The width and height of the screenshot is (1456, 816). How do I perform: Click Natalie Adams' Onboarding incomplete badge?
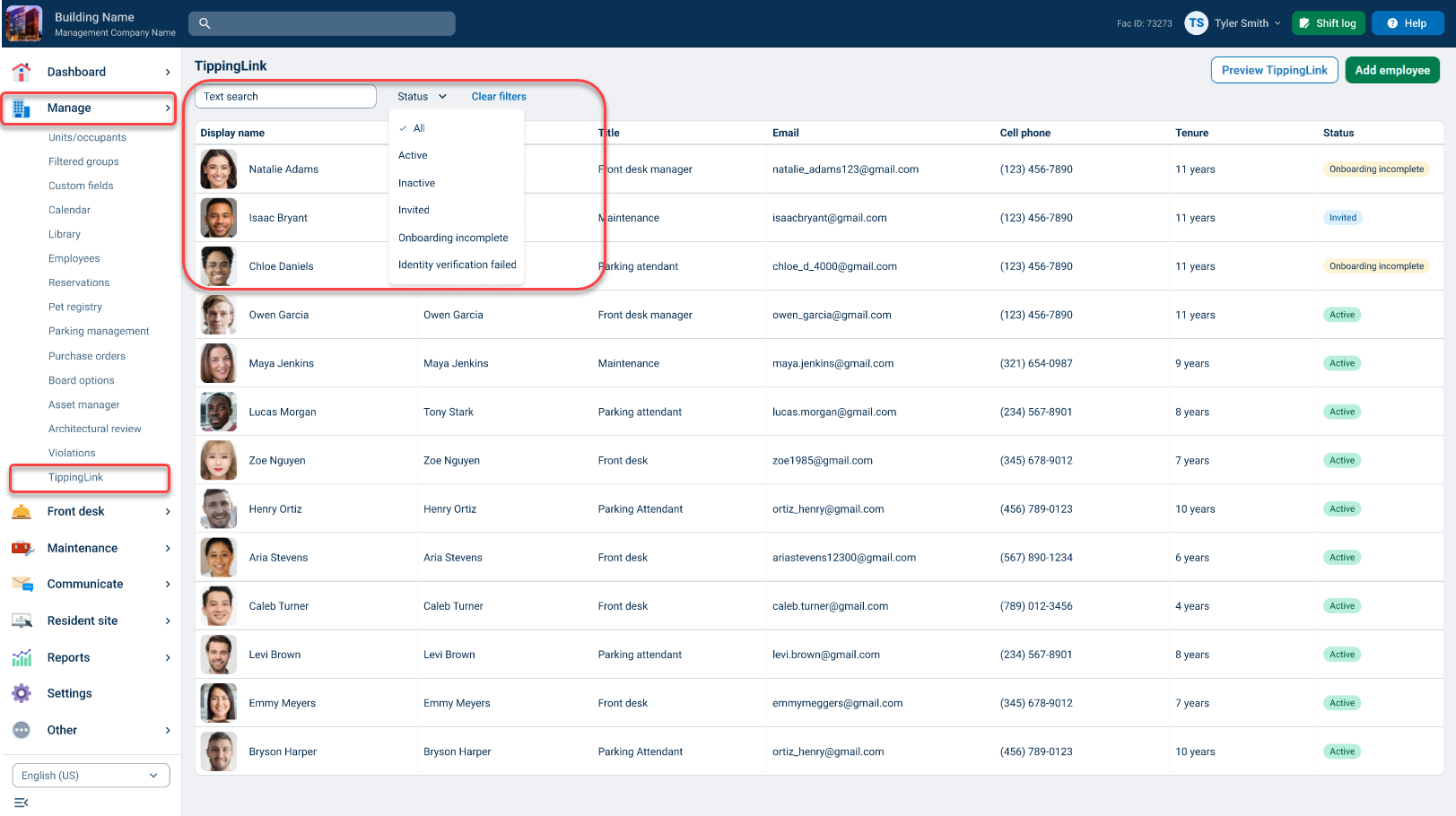pos(1376,169)
